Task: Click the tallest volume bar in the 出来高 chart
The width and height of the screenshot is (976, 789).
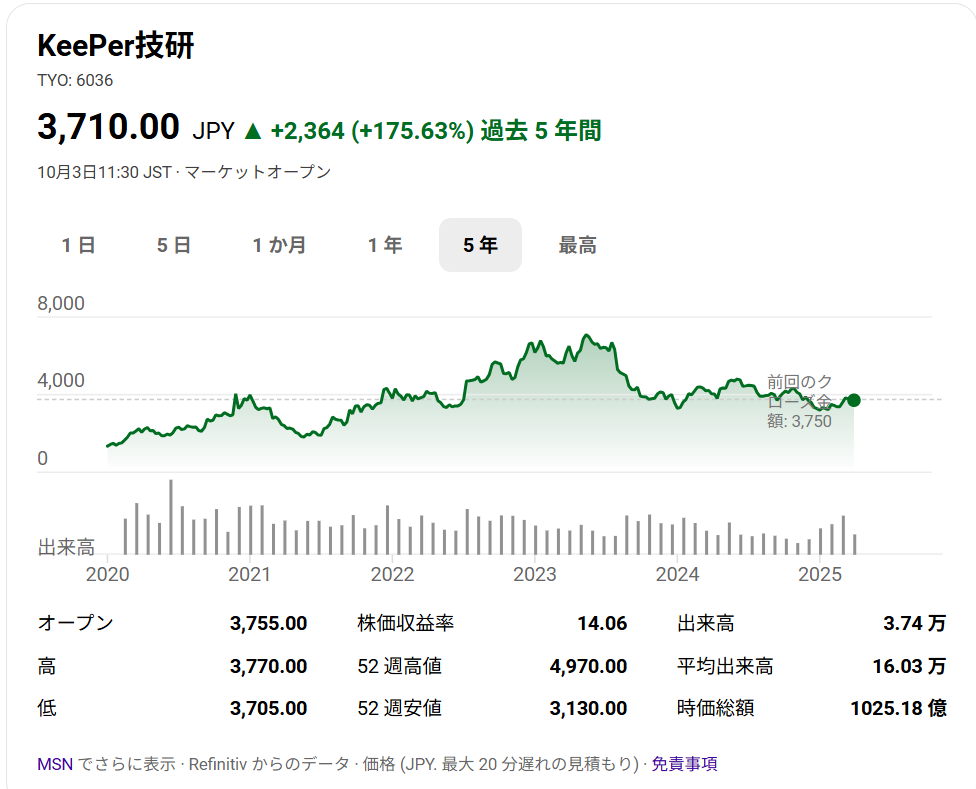Action: 171,517
